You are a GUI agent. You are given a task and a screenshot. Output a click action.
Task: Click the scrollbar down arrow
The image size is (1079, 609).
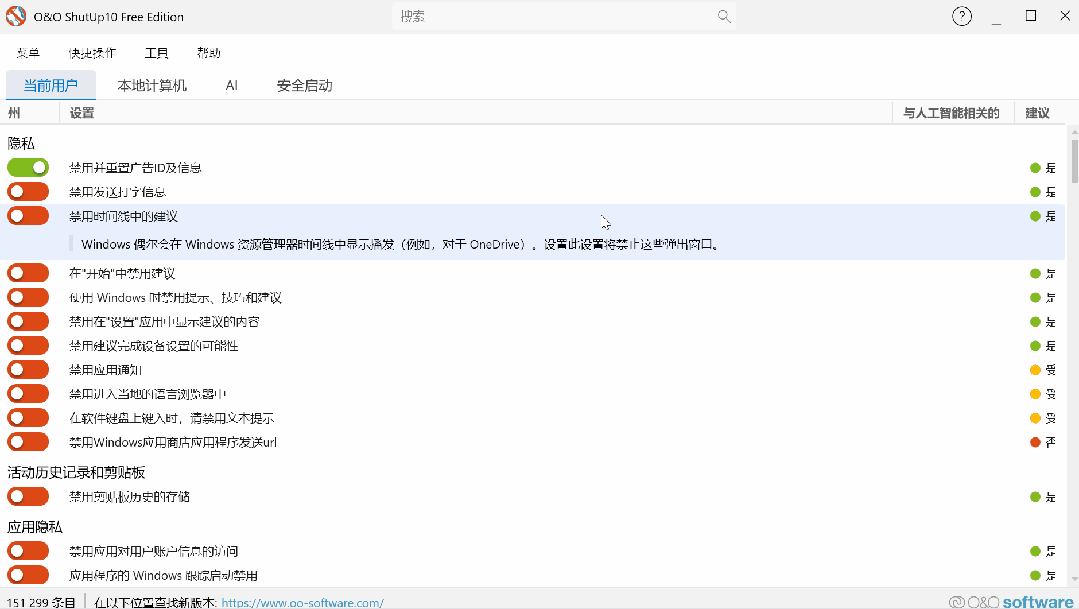1074,579
